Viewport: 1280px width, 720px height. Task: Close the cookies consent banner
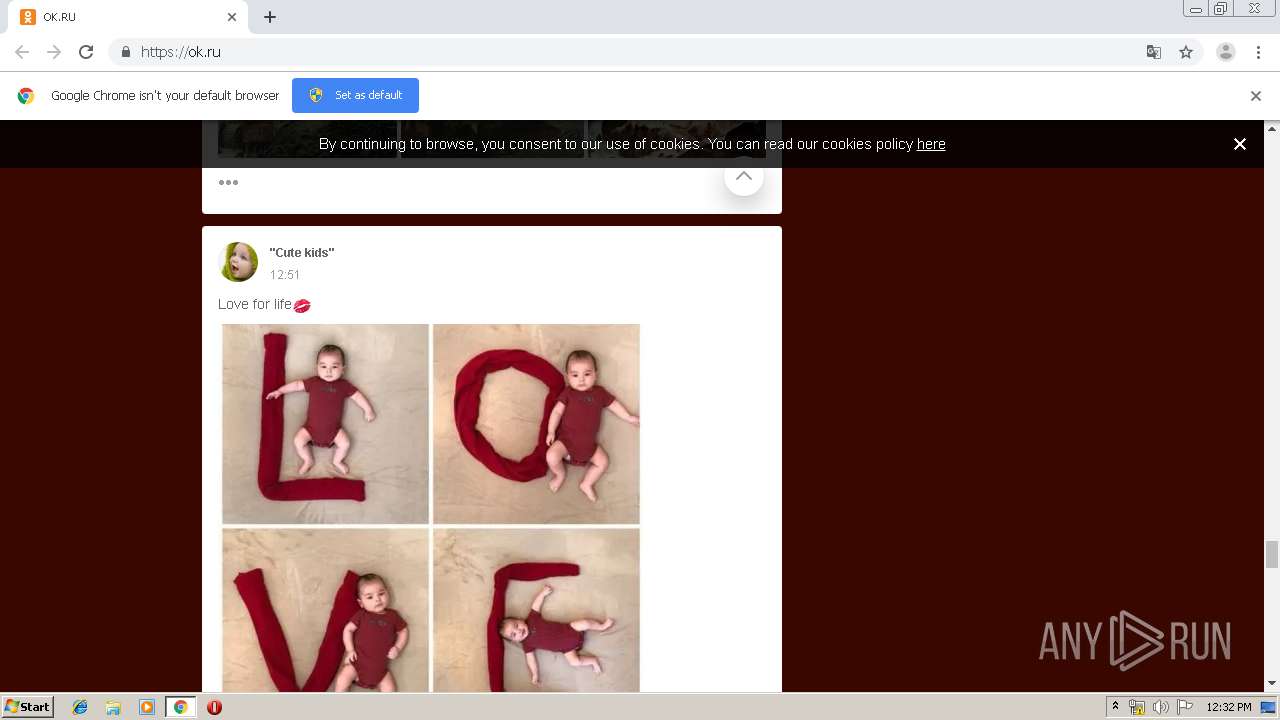pyautogui.click(x=1240, y=144)
